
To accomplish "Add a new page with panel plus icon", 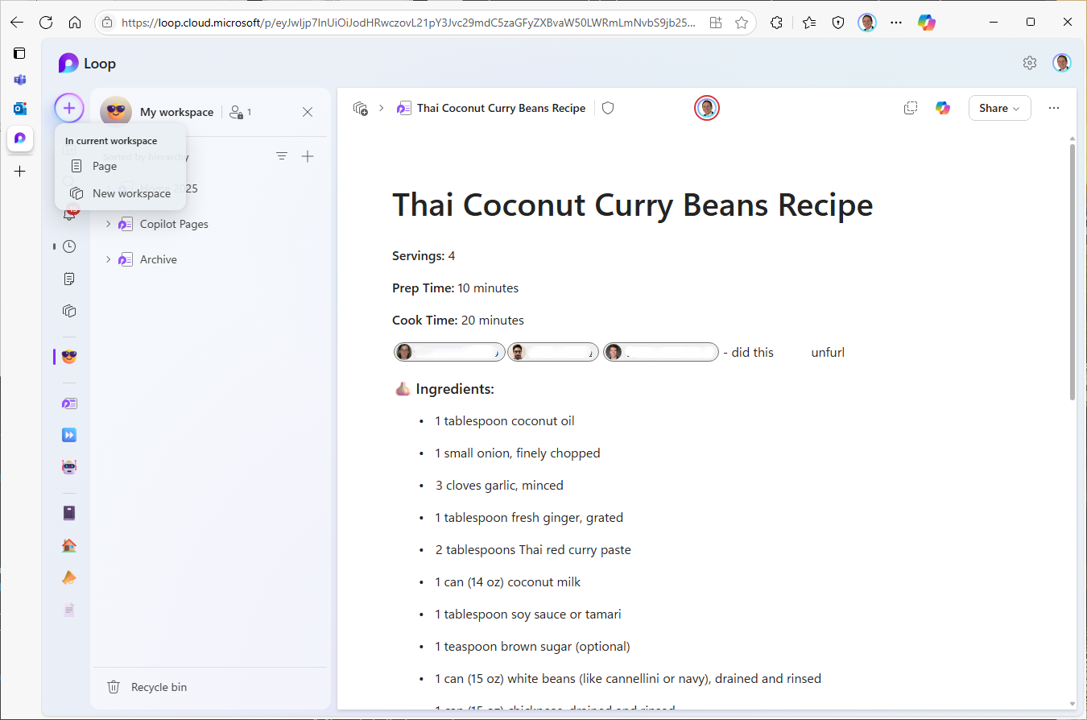I will (308, 157).
